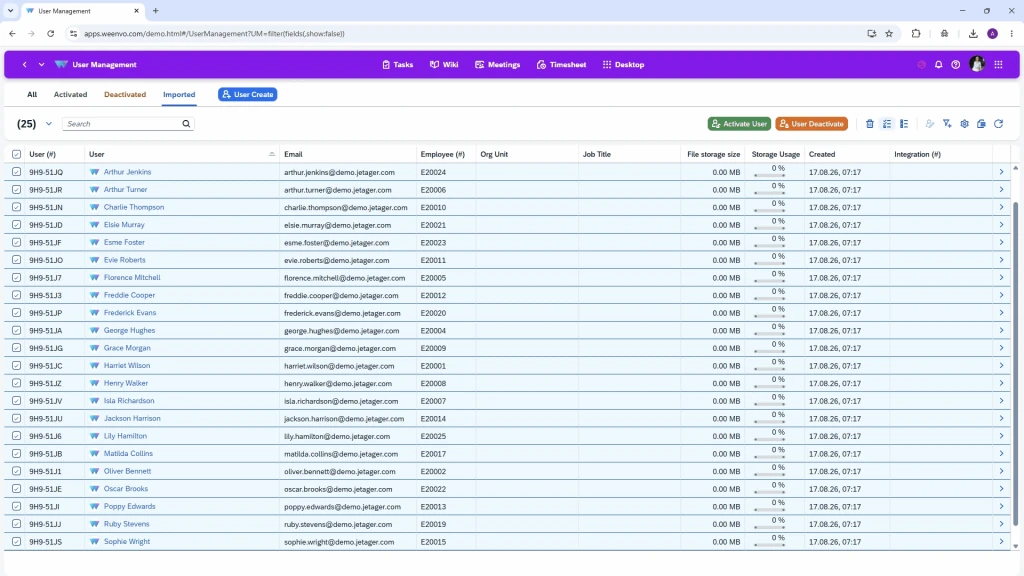
Task: Switch to the list view icon
Action: (x=904, y=123)
